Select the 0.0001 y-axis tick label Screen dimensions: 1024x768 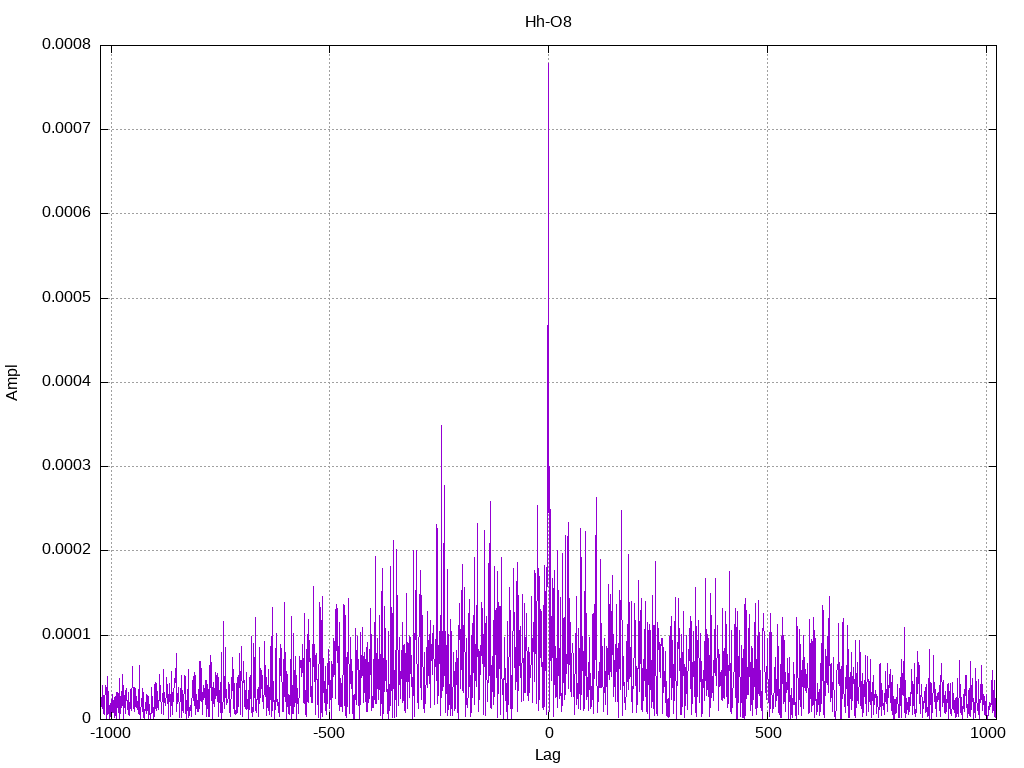point(66,635)
